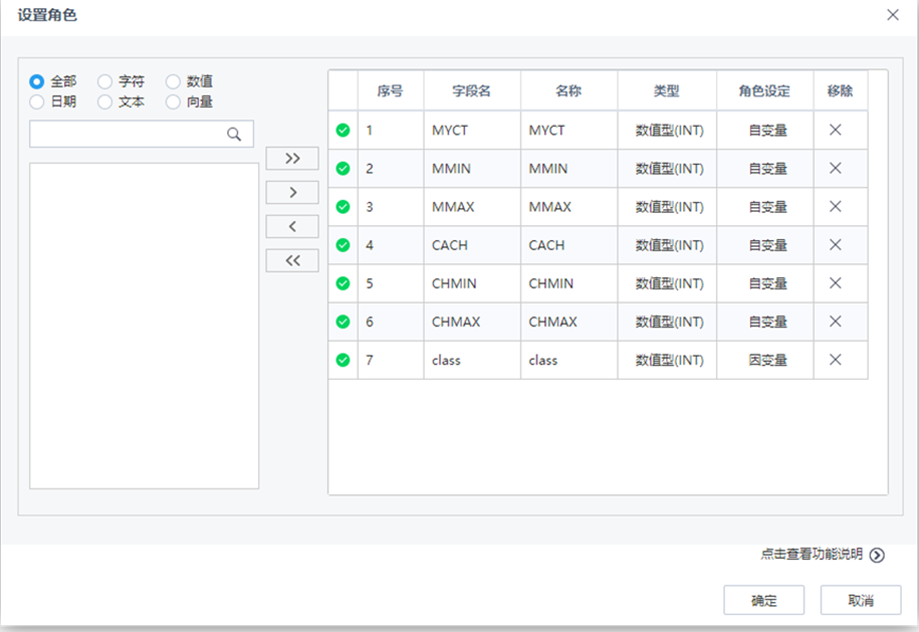The width and height of the screenshot is (919, 632).
Task: Select the 全部 filter radio button
Action: coord(37,81)
